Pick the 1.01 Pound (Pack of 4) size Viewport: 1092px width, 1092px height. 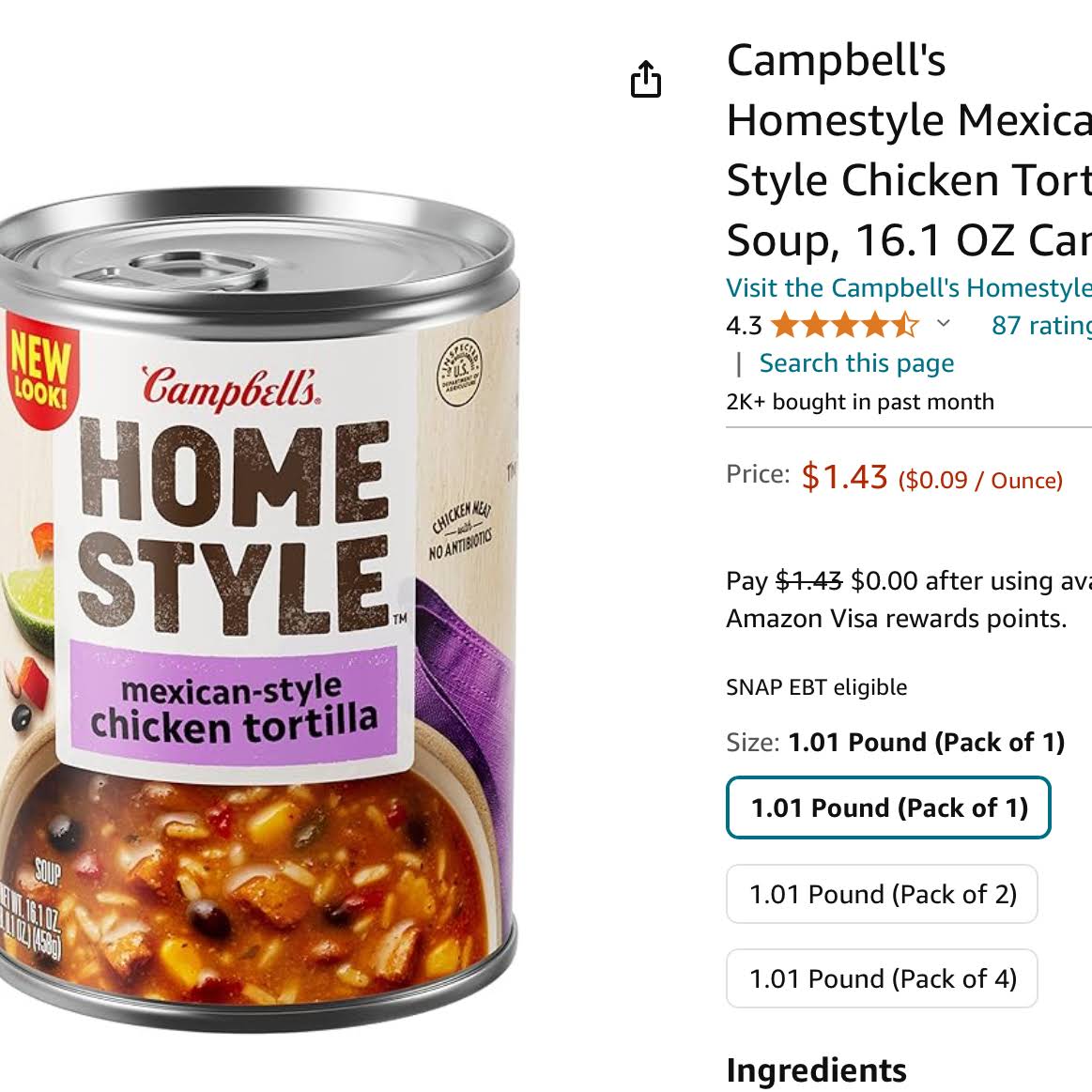[x=882, y=978]
